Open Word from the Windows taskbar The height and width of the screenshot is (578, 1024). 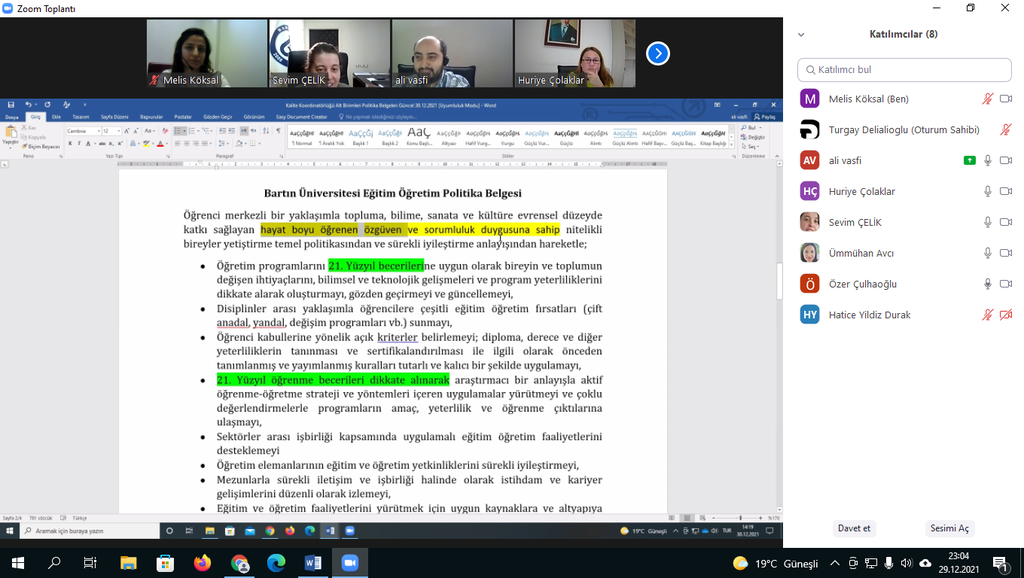pos(313,563)
